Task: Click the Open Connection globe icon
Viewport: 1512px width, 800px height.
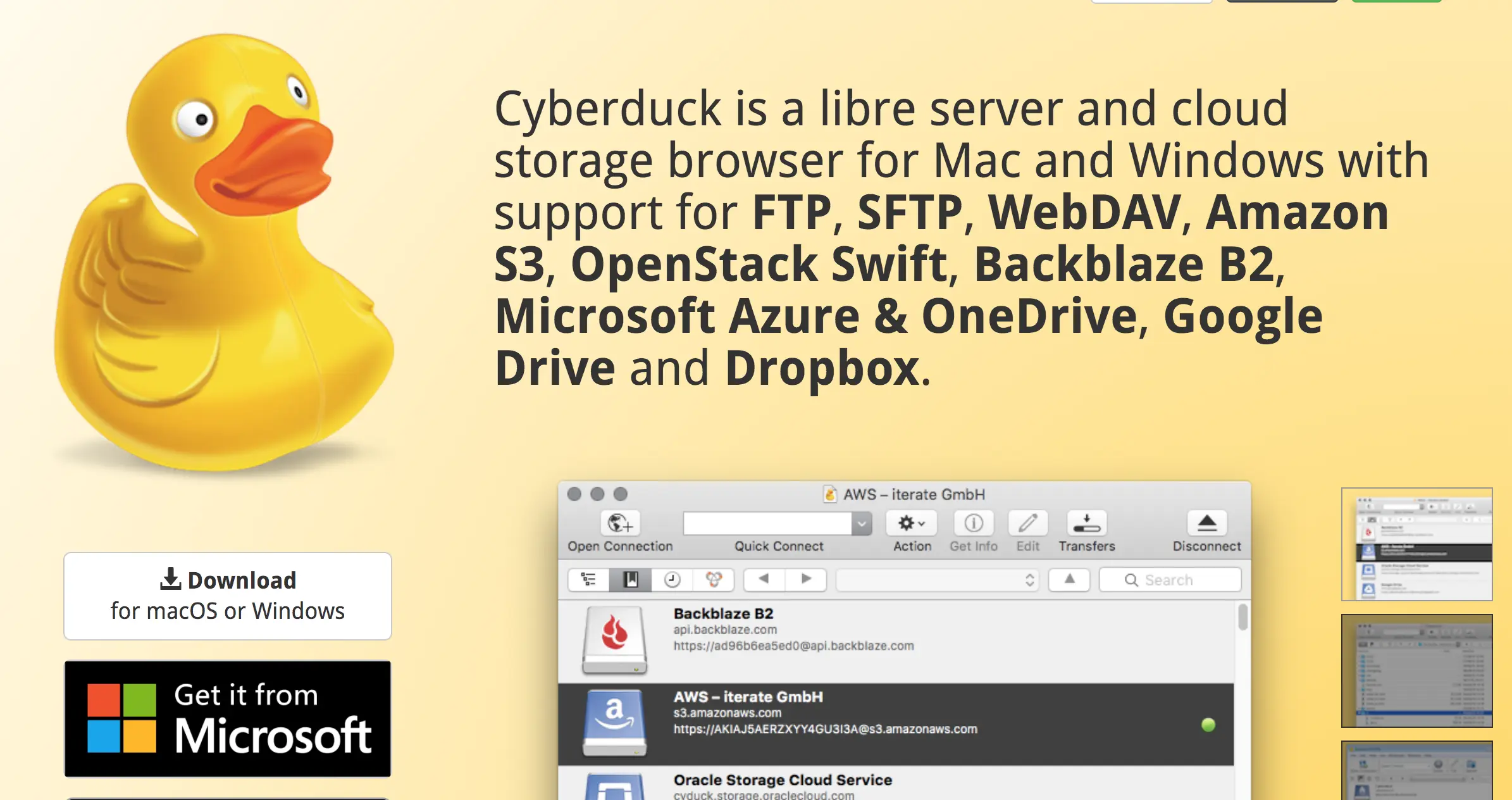Action: click(620, 523)
